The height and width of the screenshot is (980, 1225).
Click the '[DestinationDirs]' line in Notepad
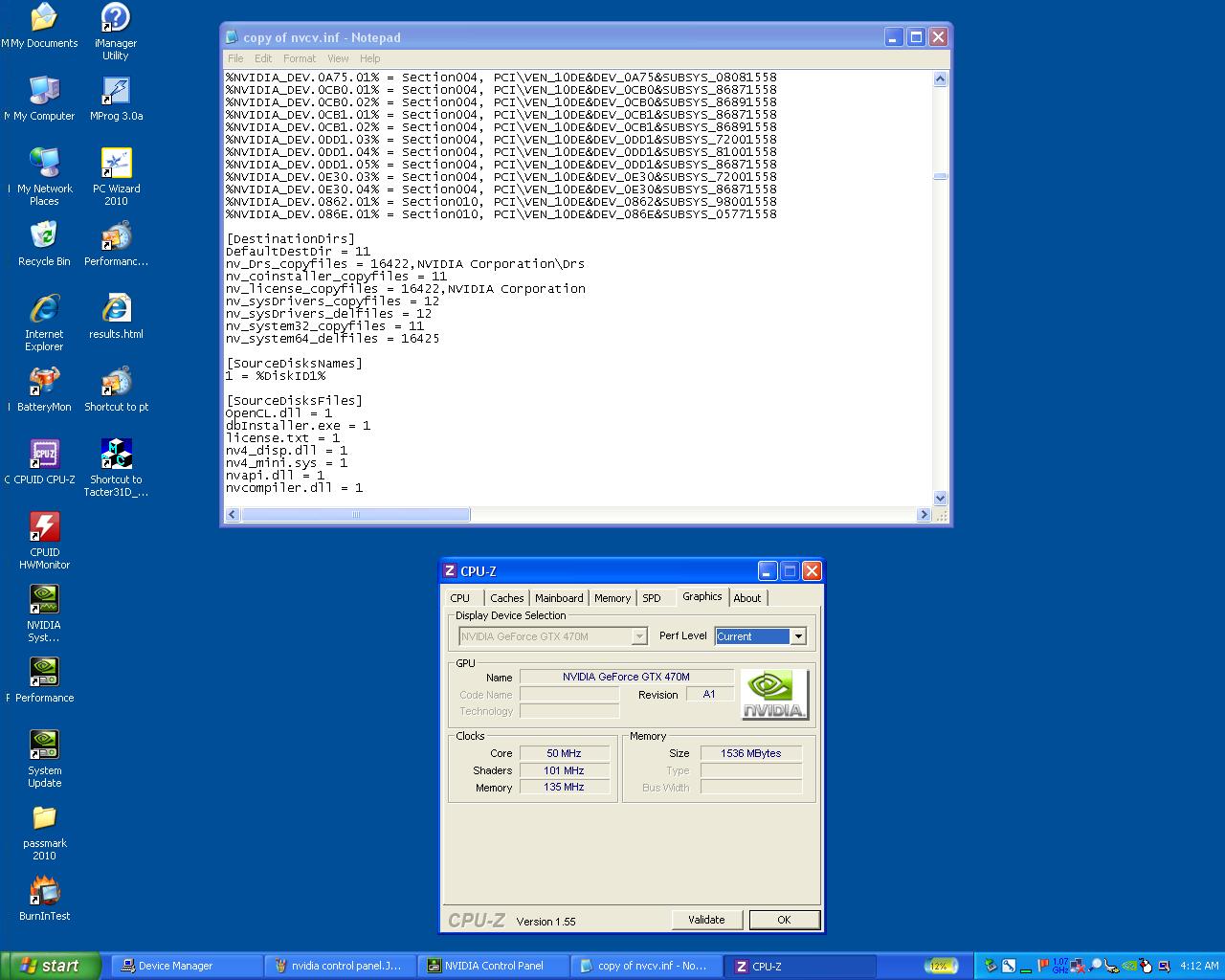point(290,239)
